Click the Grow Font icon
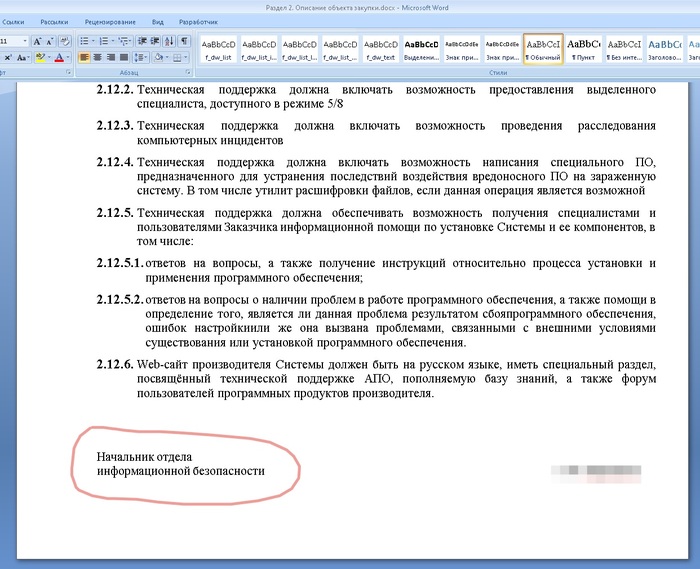The height and width of the screenshot is (569, 700). click(x=38, y=41)
